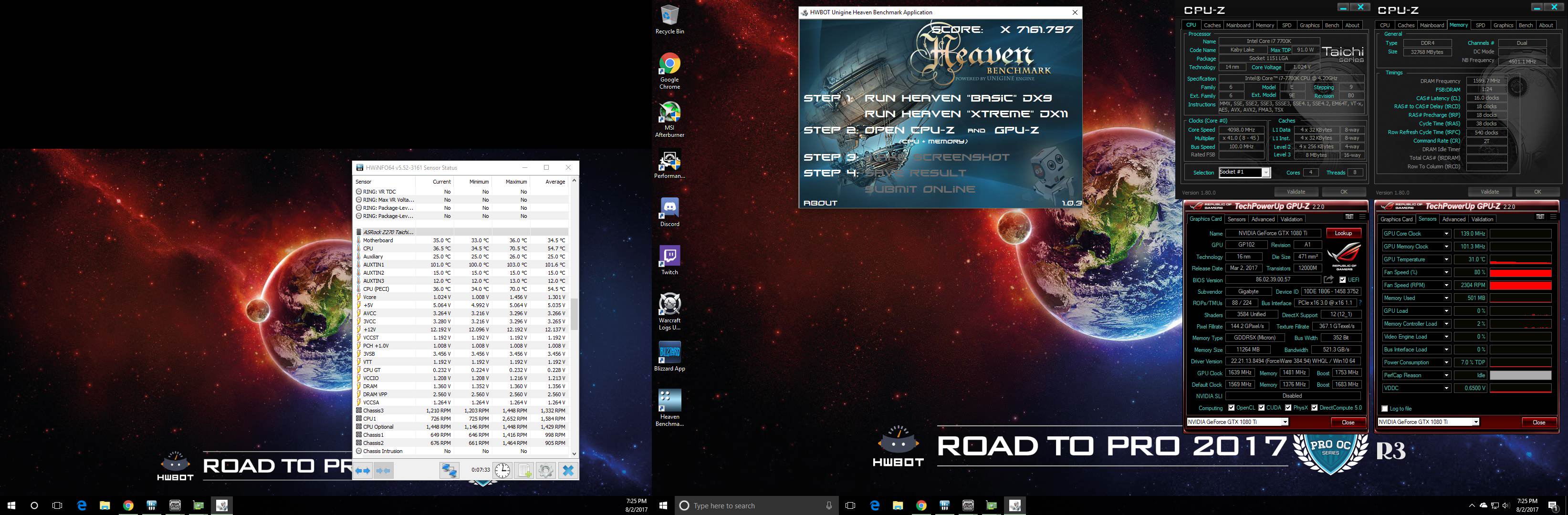Click OK button in right CPU-Z window
Viewport: 1568px width, 515px height.
(x=1537, y=192)
